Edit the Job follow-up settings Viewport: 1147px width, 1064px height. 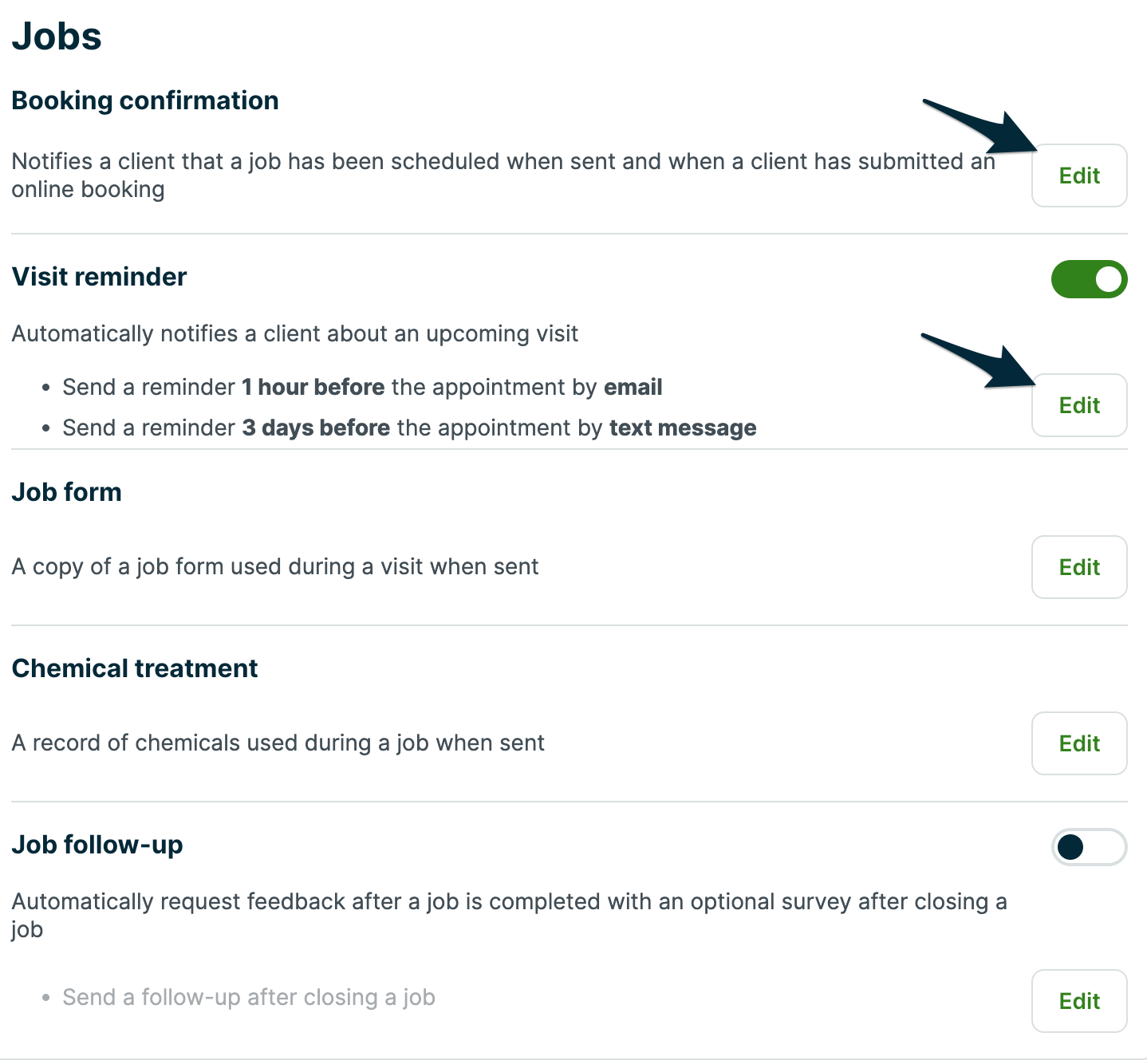coord(1078,1001)
